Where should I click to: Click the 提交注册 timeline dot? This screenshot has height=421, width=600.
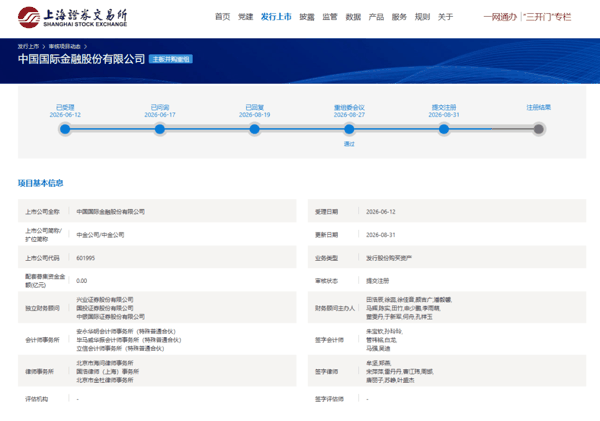click(444, 129)
